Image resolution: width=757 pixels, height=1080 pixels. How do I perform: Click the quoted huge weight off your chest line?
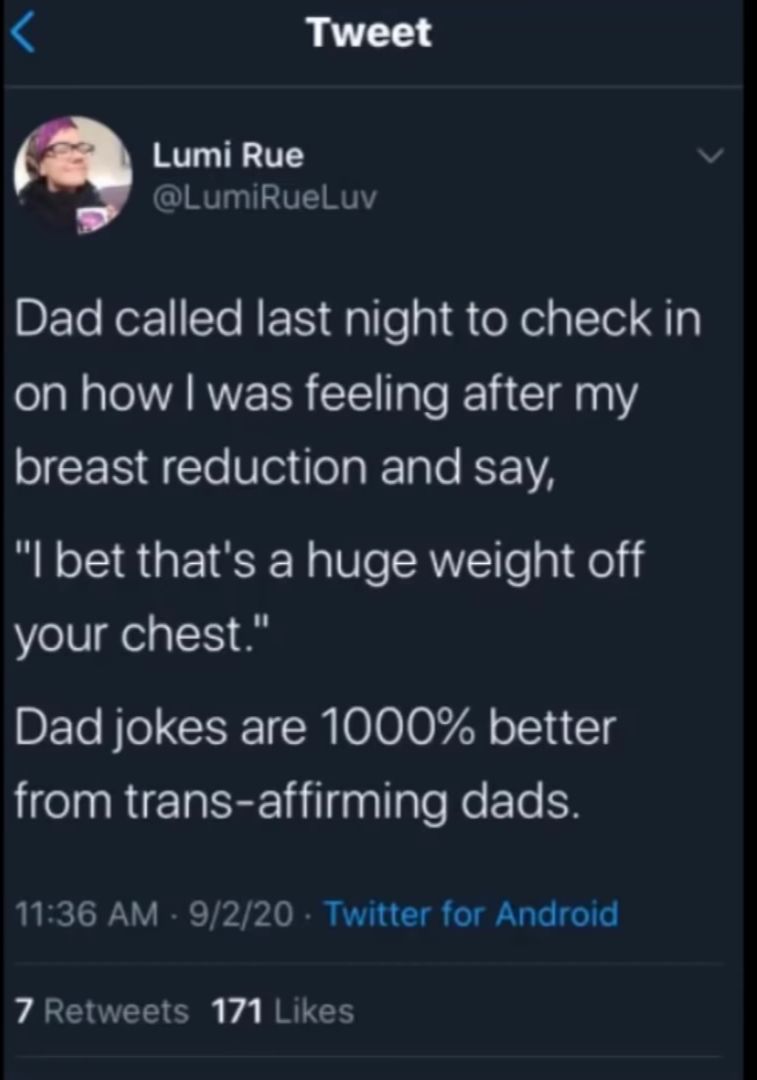click(330, 559)
